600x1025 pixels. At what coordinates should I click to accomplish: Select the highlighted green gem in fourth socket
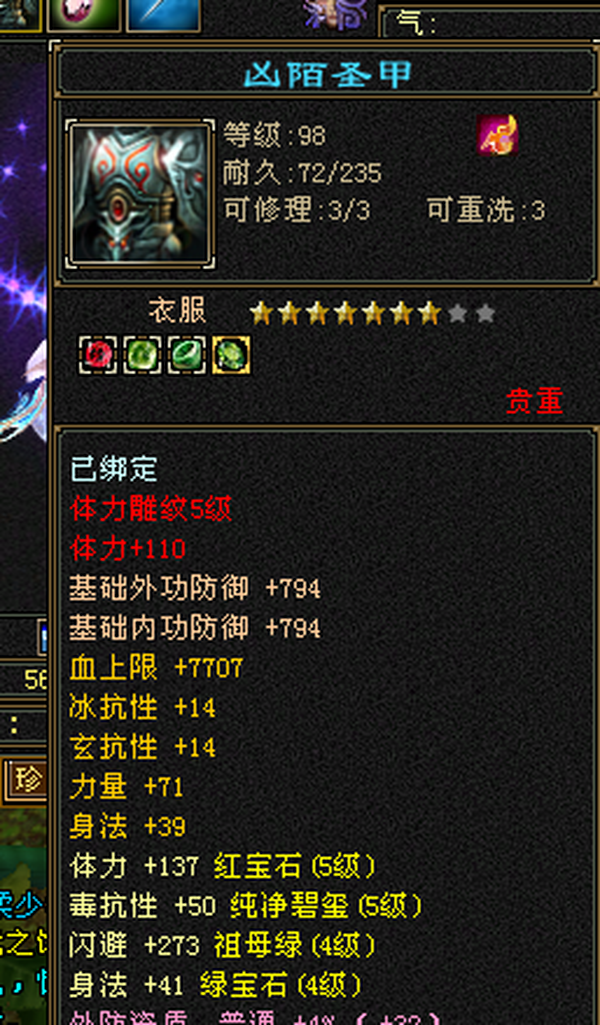click(231, 356)
